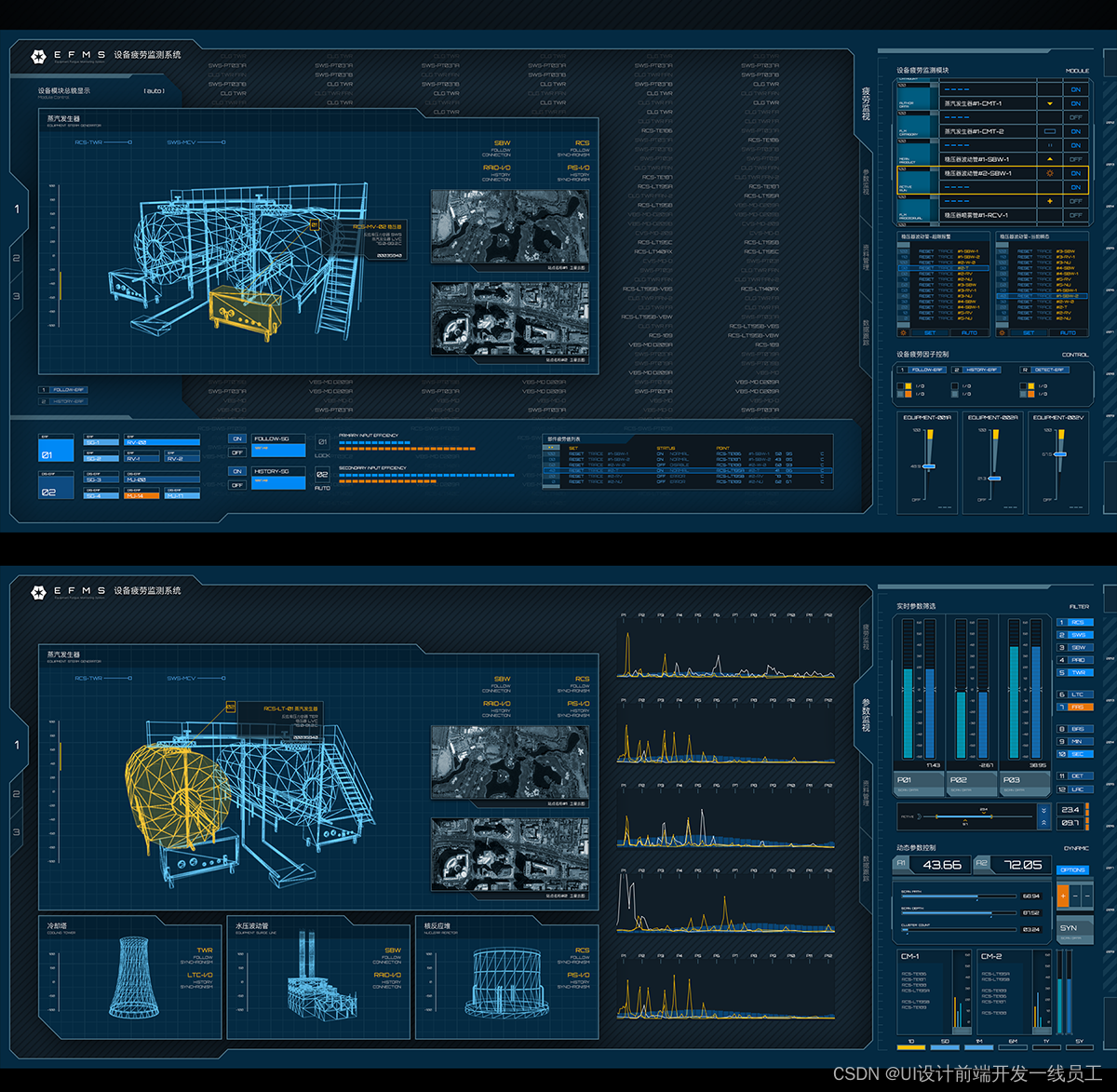1117x1092 pixels.
Task: Click the 02 AUTO button
Action: tap(322, 475)
